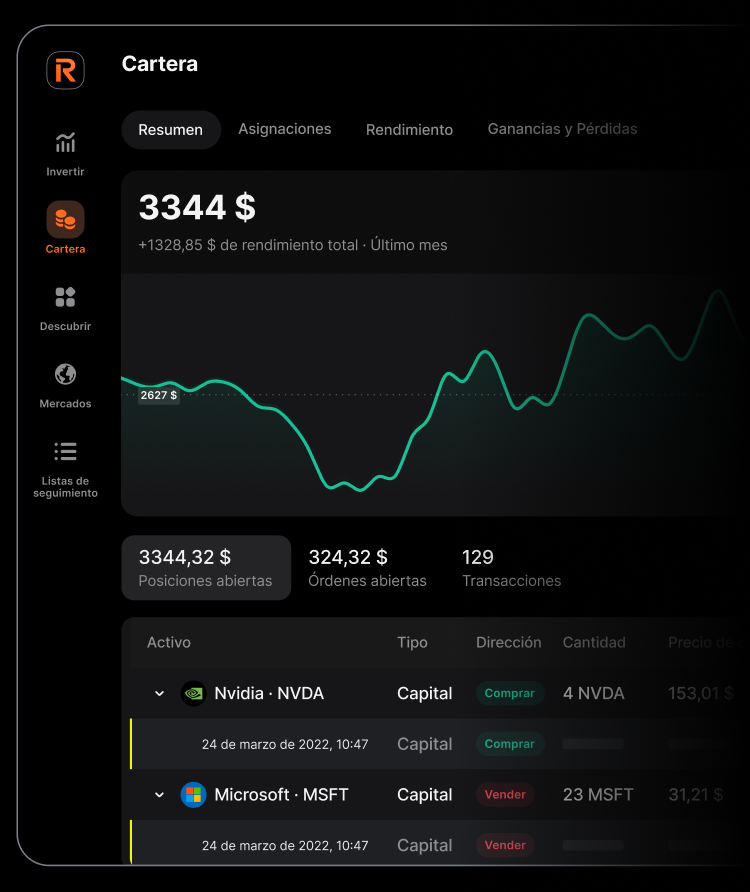Show Órdenes abiertas list
The height and width of the screenshot is (892, 750).
click(367, 568)
